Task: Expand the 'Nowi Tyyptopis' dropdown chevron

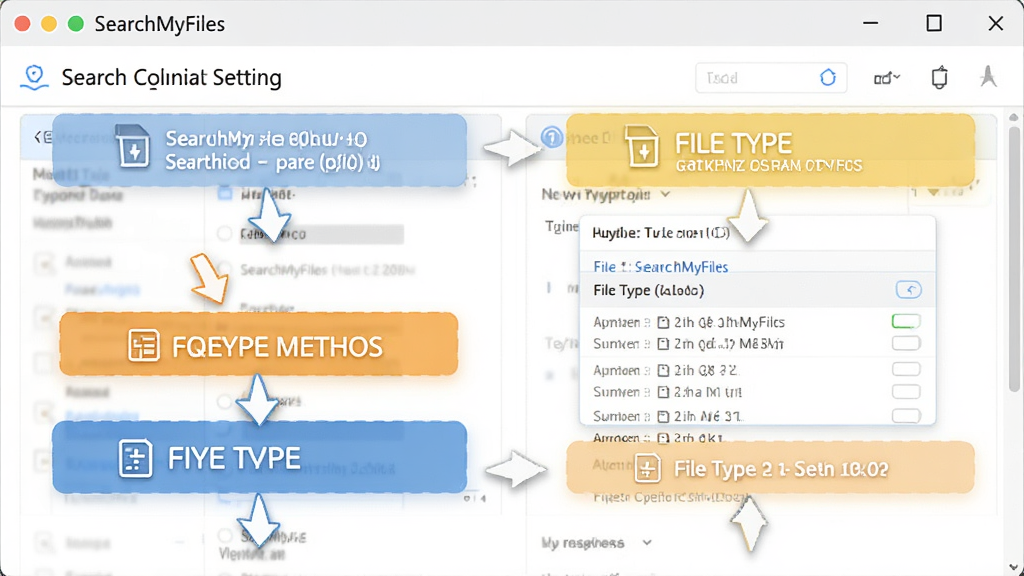Action: click(x=665, y=194)
